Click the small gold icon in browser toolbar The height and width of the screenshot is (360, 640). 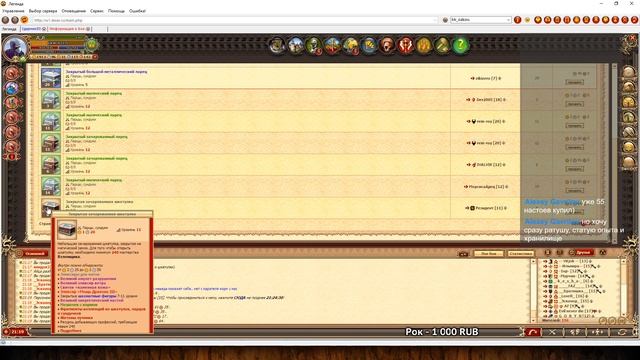[x=527, y=20]
